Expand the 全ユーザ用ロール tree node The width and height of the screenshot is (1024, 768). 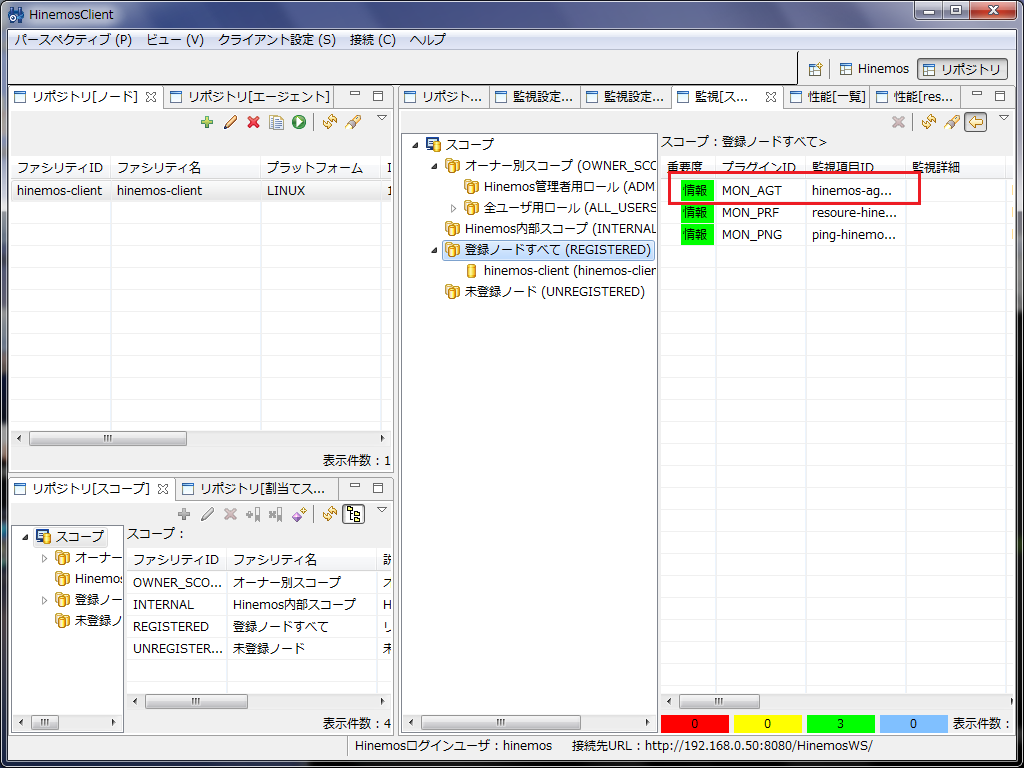point(453,208)
